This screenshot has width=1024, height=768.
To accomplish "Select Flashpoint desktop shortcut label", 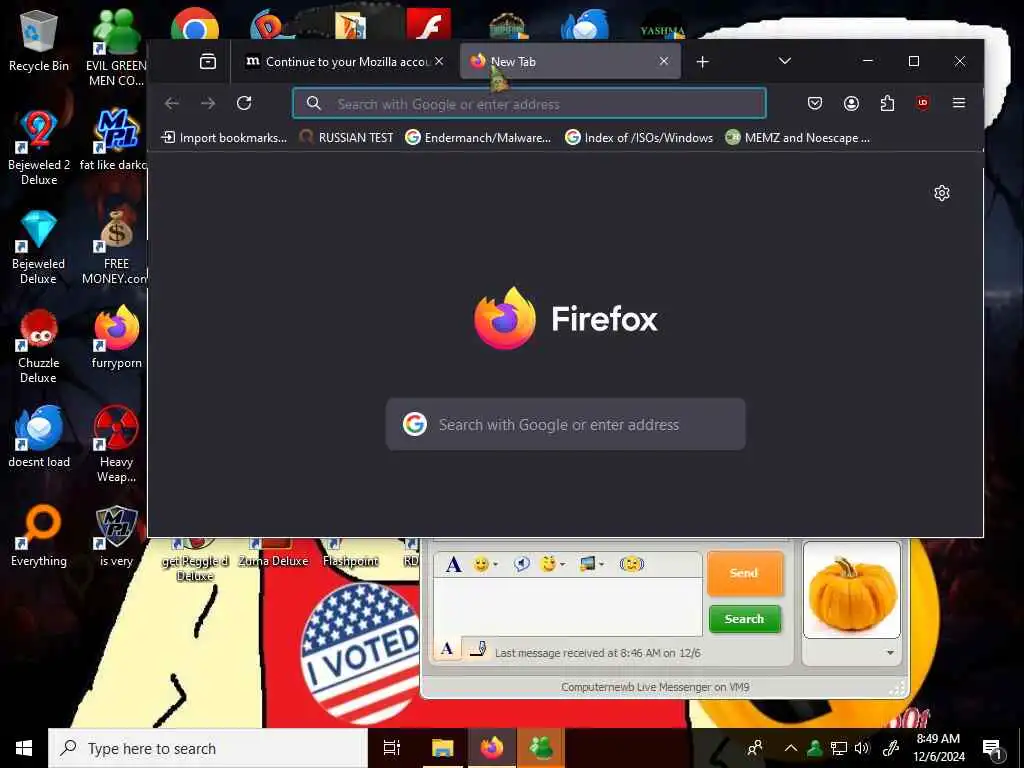I will pos(351,561).
